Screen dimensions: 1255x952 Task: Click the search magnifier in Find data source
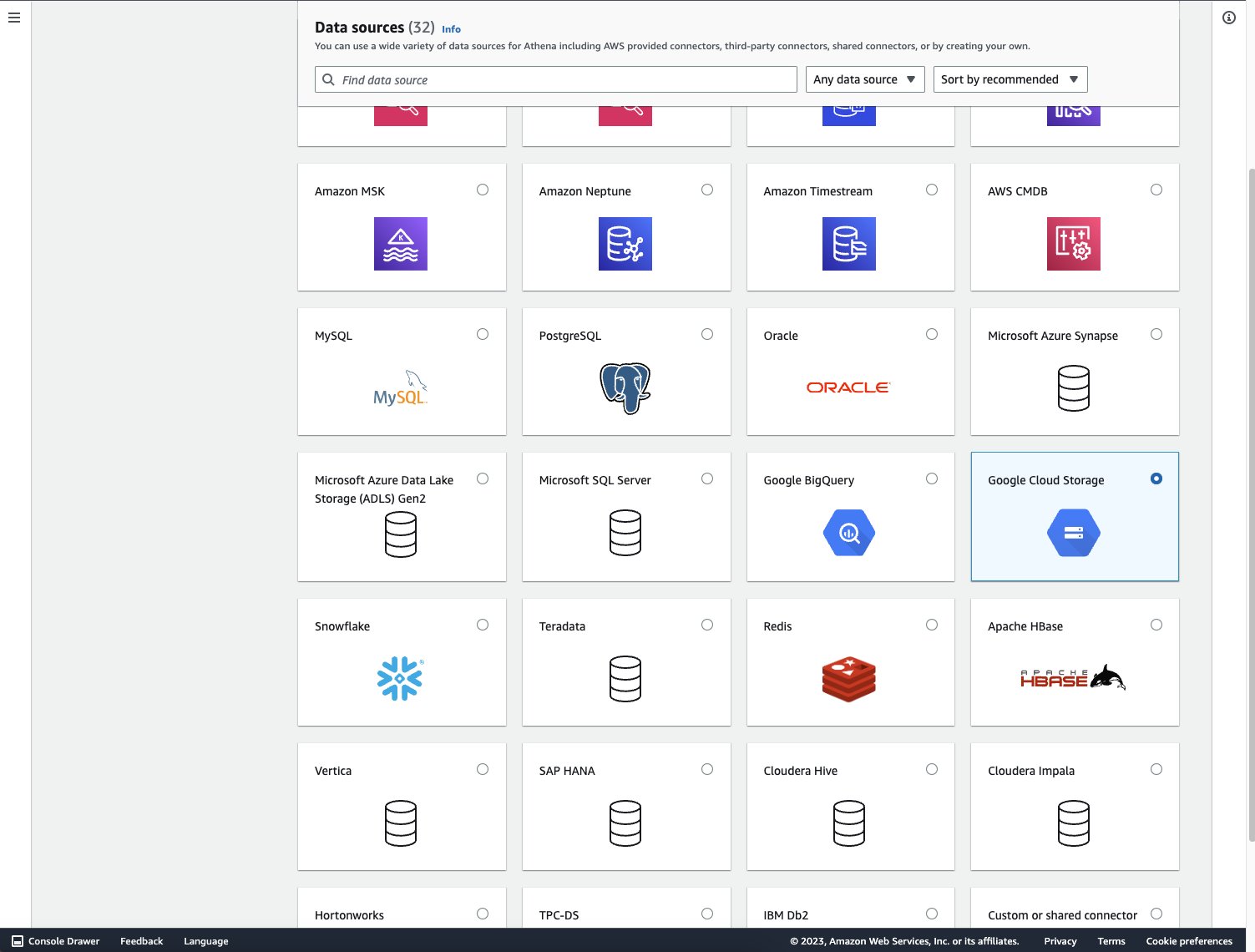(x=329, y=79)
